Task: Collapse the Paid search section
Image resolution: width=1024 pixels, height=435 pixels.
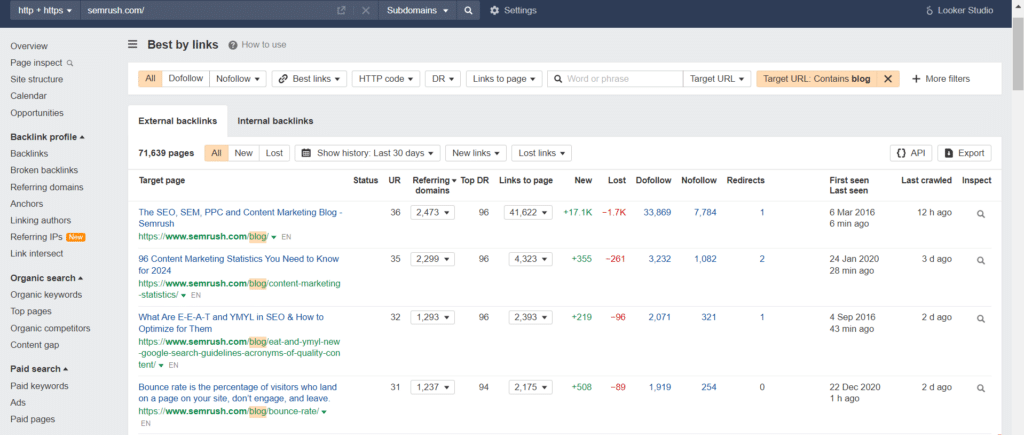Action: [x=40, y=369]
